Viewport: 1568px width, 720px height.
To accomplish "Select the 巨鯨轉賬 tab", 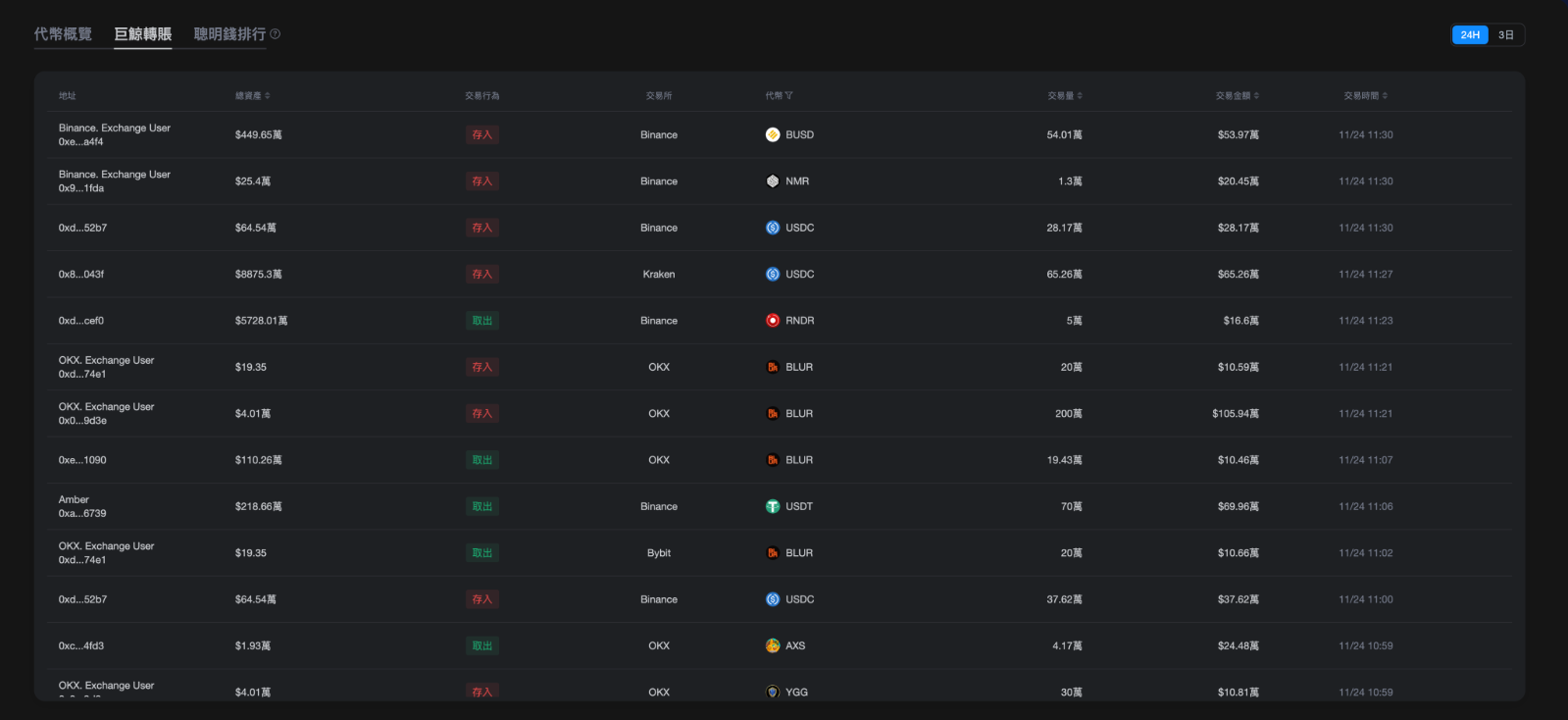I will coord(143,34).
